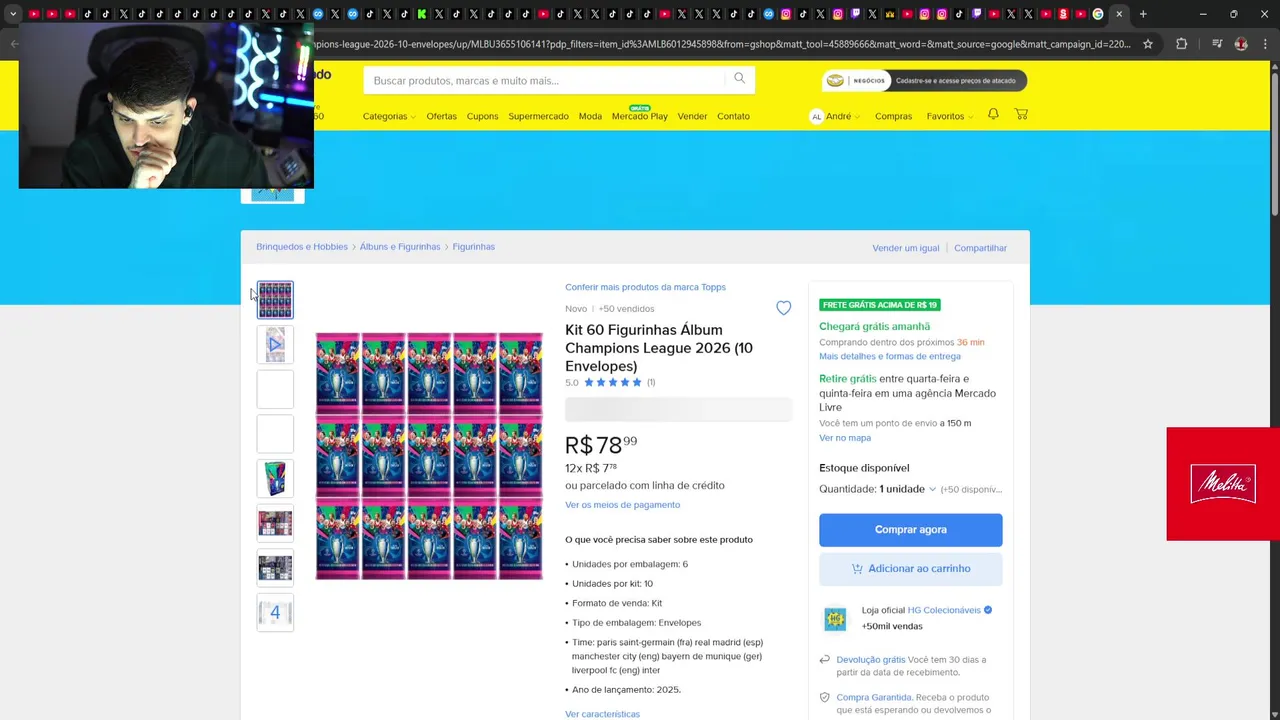Click the AL user avatar

(x=816, y=116)
